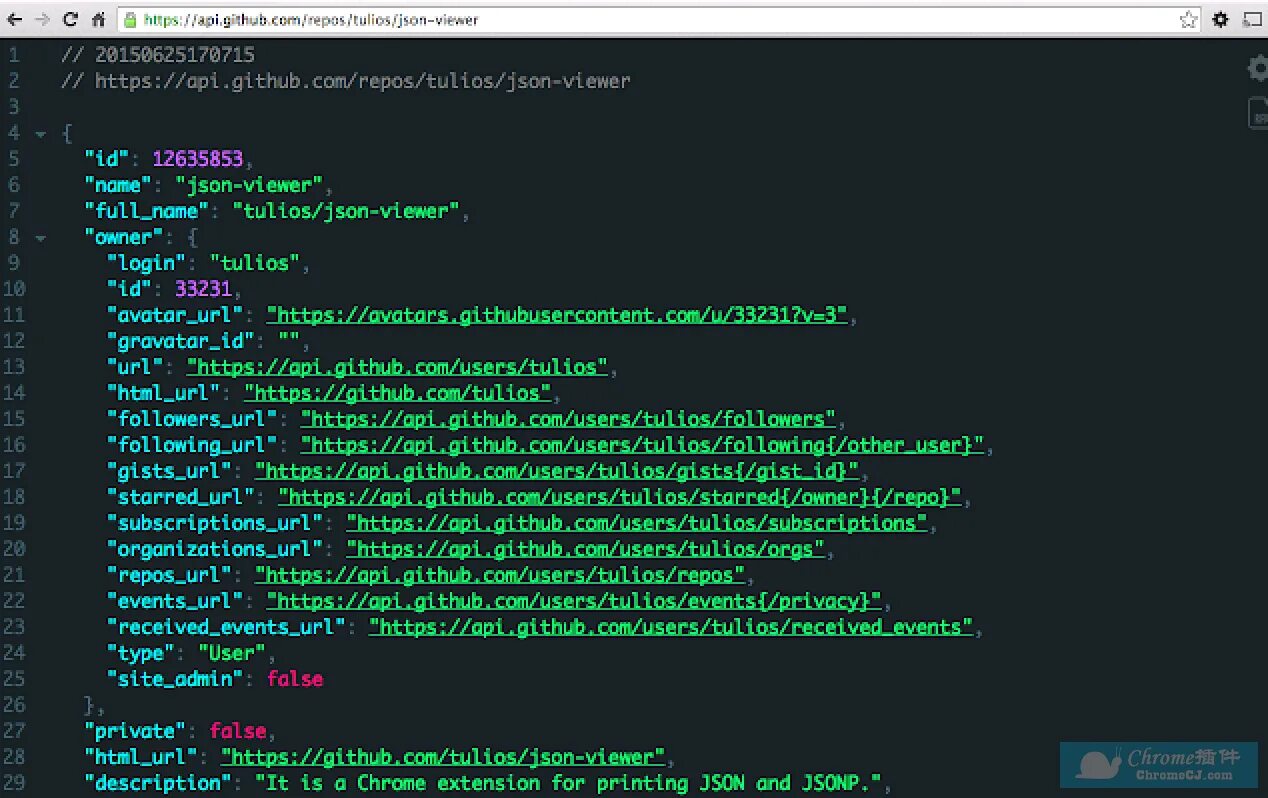Open the avatar_url link
Viewport: 1268px width, 798px height.
pyautogui.click(x=556, y=315)
